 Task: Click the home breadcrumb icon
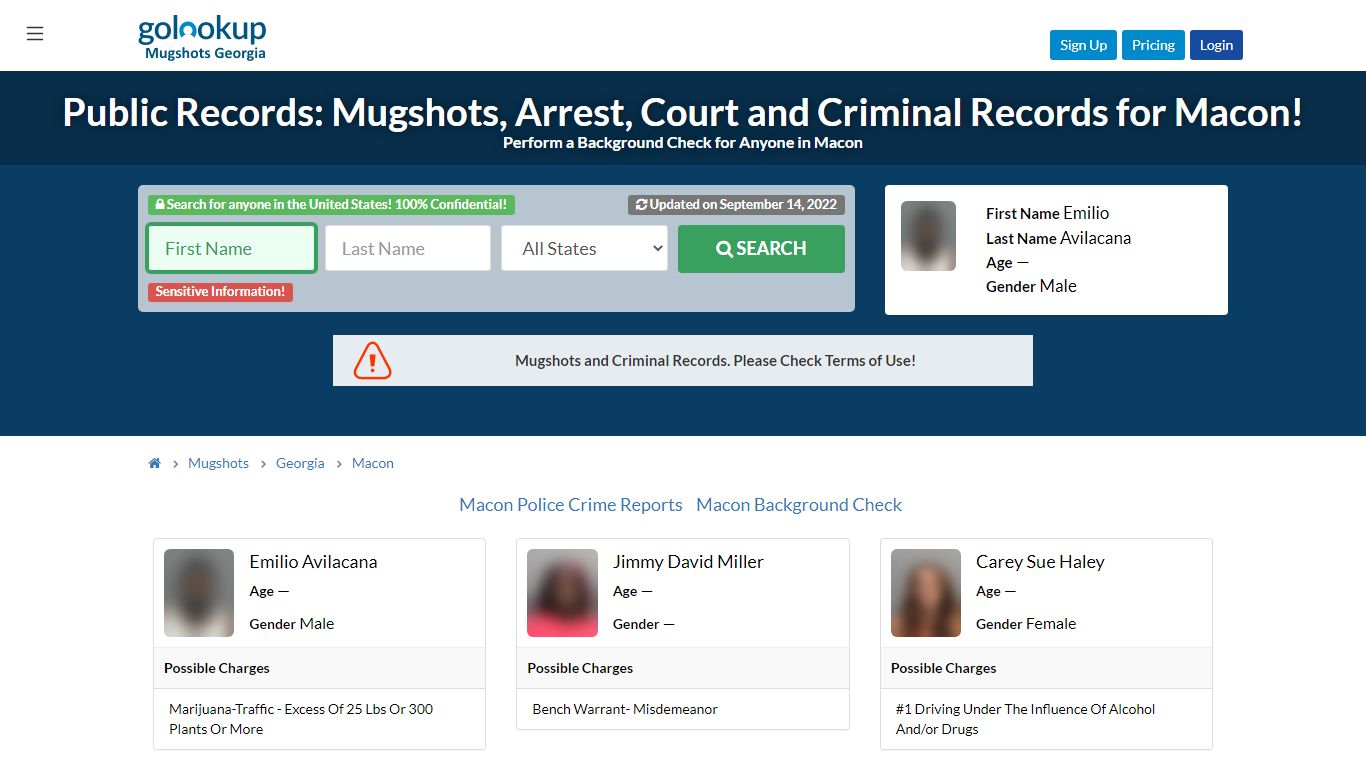(x=155, y=463)
